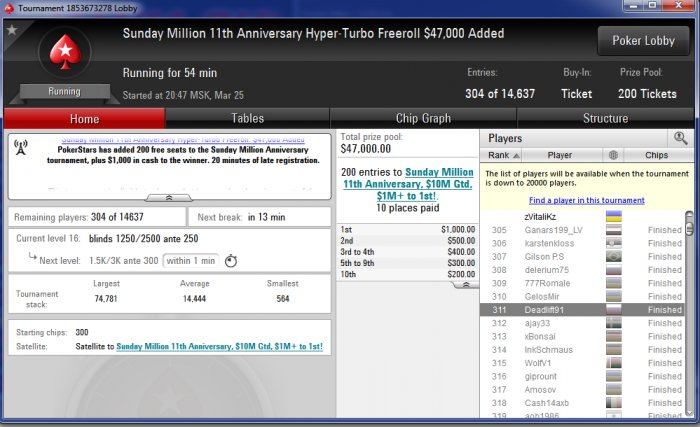700x427 pixels.
Task: Click Cash14axb's country flag
Action: pos(614,403)
